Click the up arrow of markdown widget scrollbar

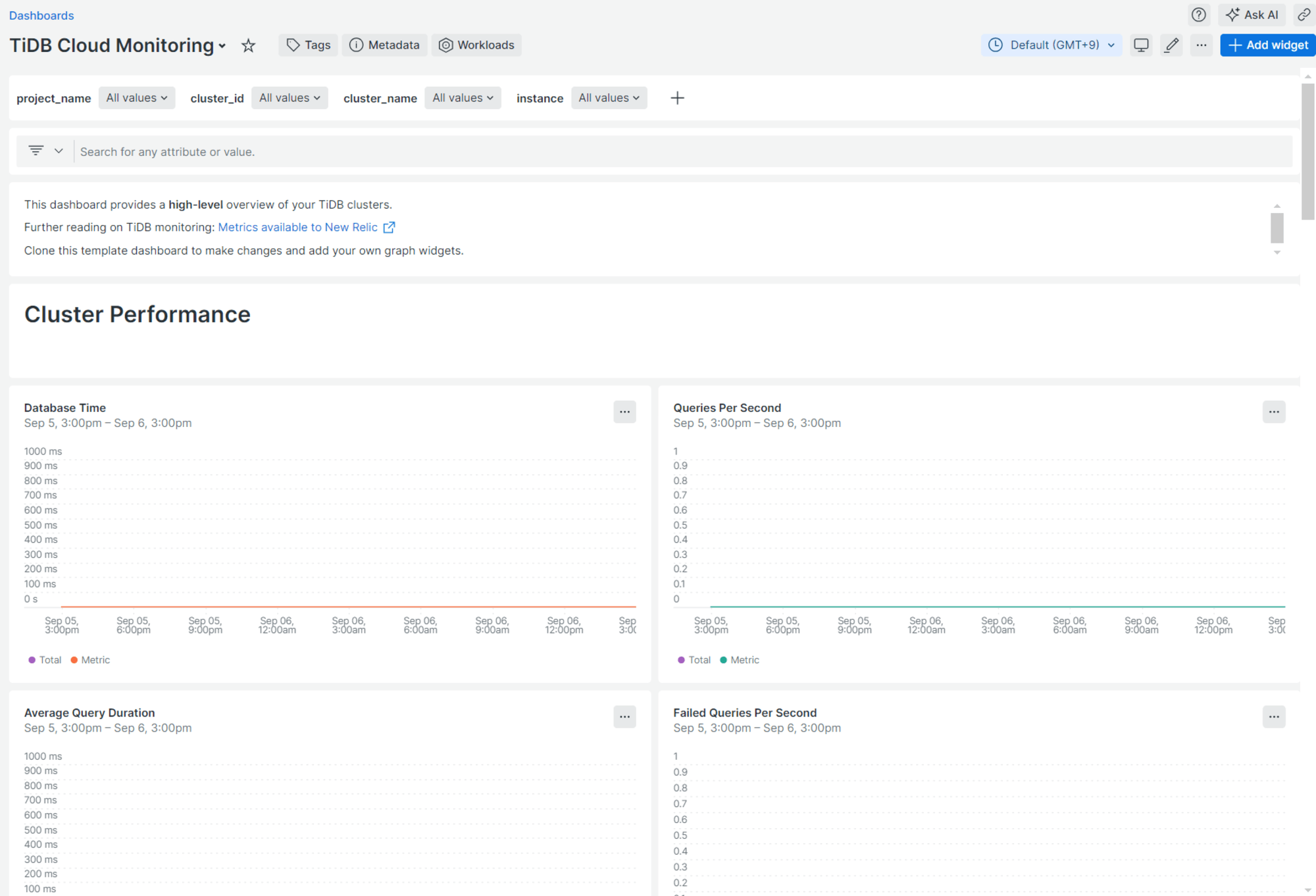click(1277, 207)
